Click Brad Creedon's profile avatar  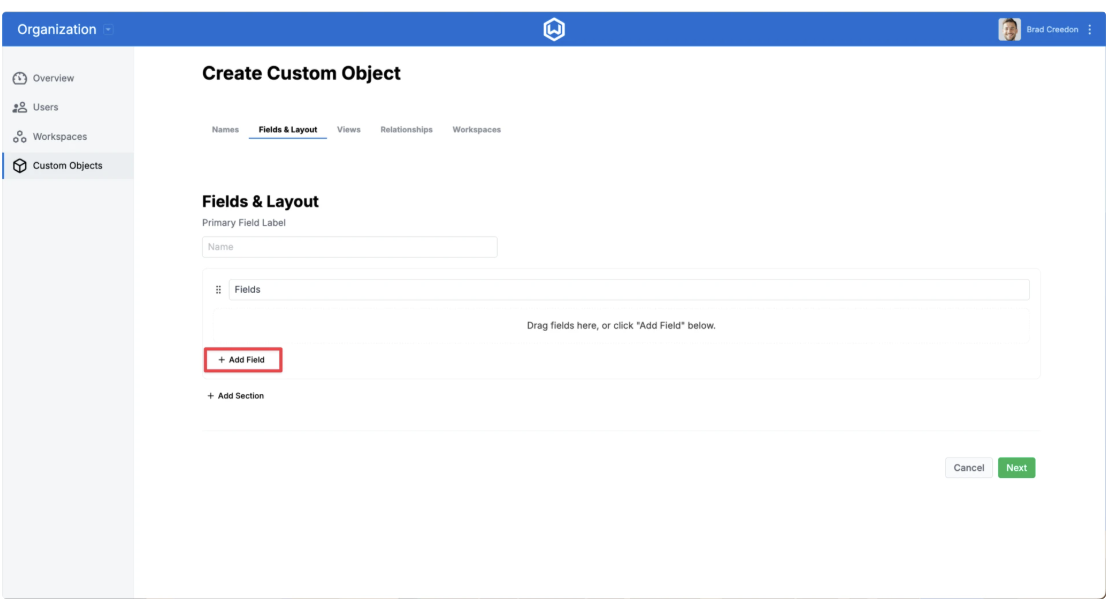[x=1009, y=30]
